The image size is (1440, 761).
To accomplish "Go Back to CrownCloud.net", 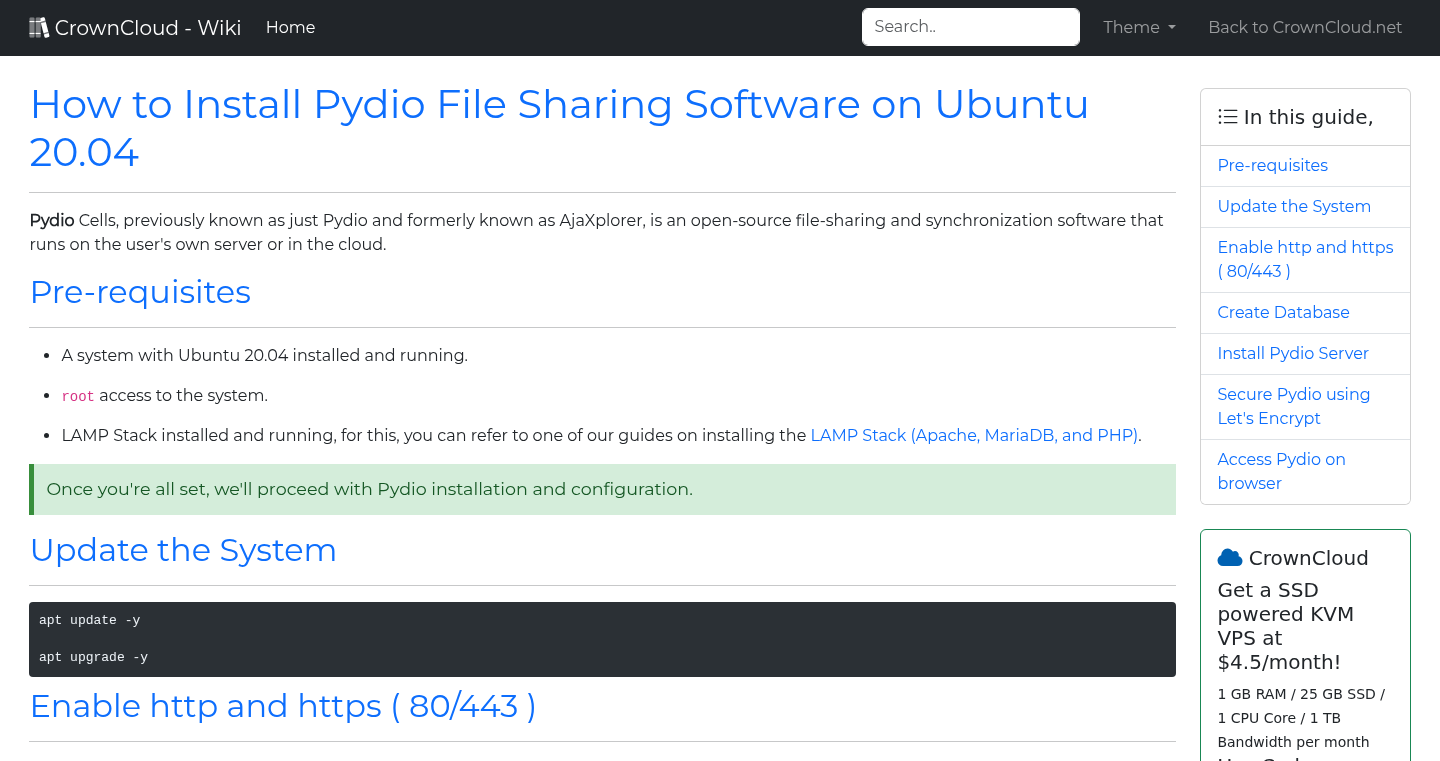I will coord(1305,27).
